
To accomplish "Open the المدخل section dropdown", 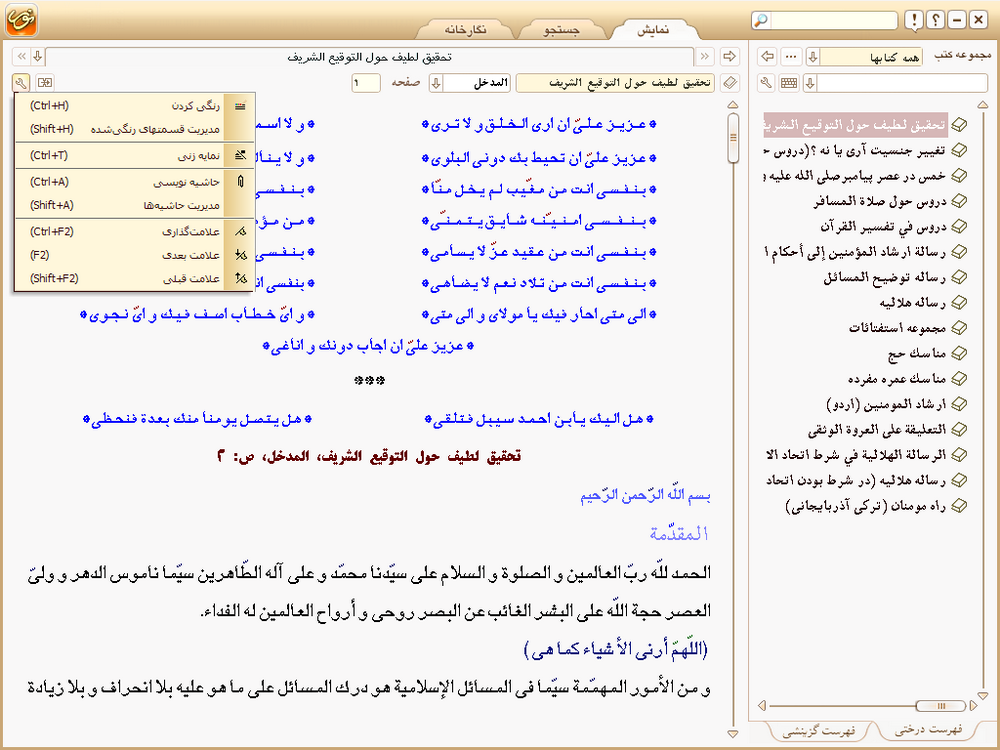I will point(436,83).
